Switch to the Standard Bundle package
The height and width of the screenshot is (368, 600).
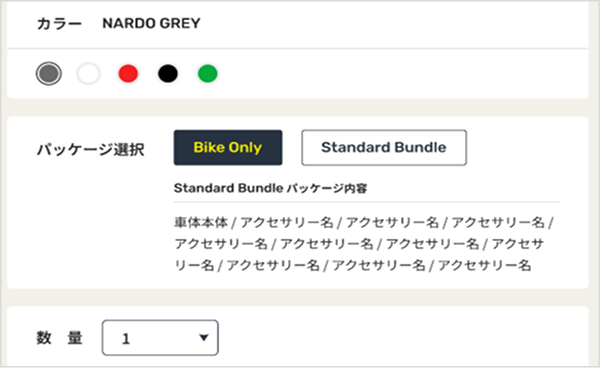pos(384,148)
